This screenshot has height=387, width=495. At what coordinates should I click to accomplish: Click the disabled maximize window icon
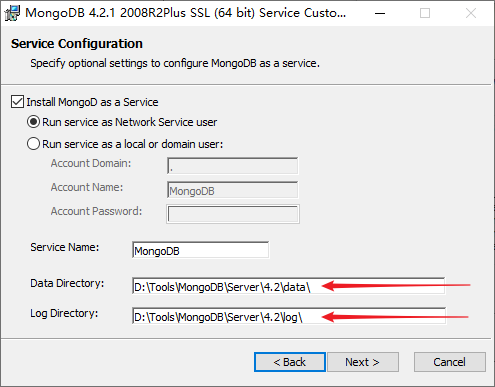click(425, 13)
